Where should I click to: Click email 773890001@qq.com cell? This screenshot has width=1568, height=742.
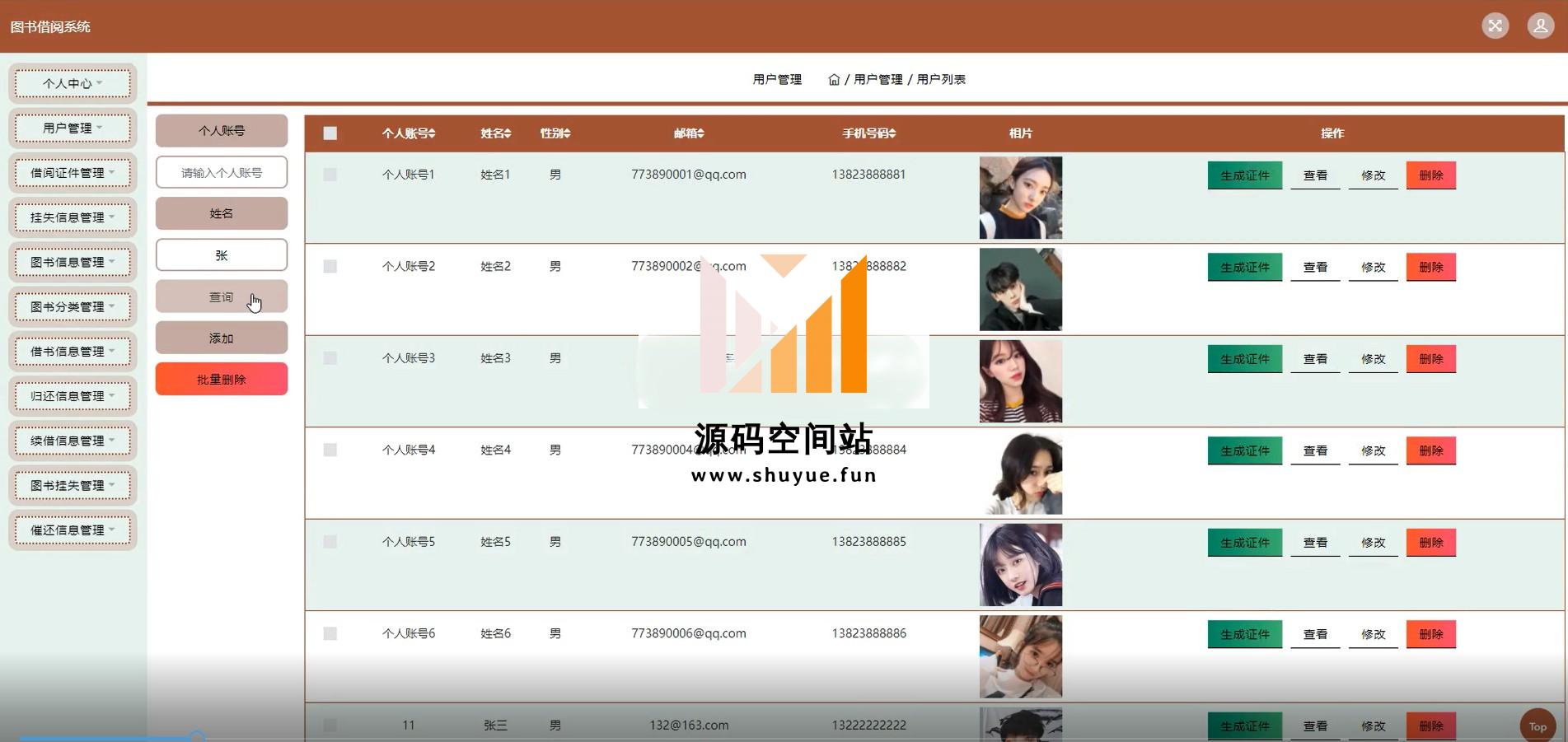(x=689, y=175)
